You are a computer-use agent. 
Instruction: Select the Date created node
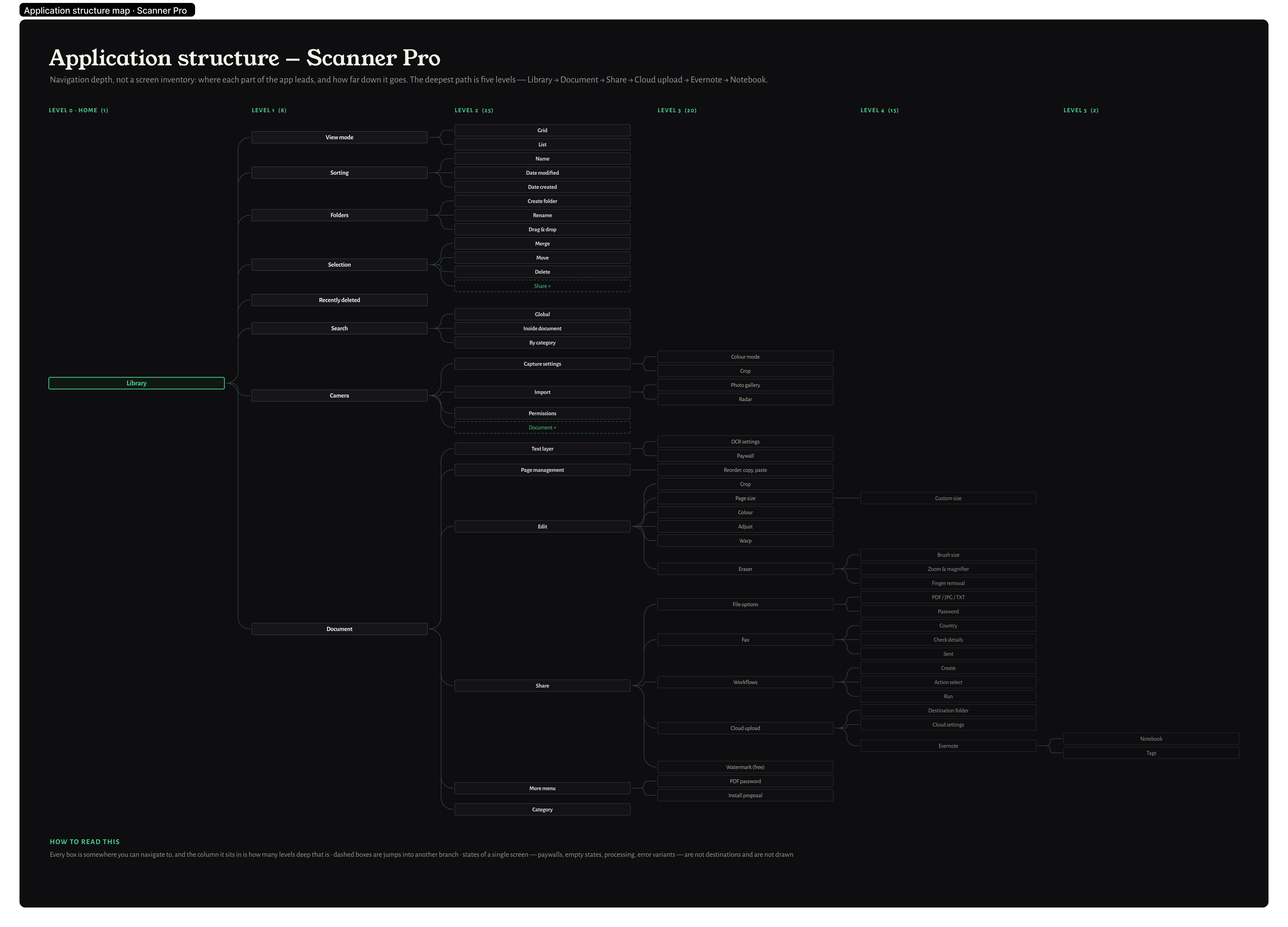(x=542, y=187)
